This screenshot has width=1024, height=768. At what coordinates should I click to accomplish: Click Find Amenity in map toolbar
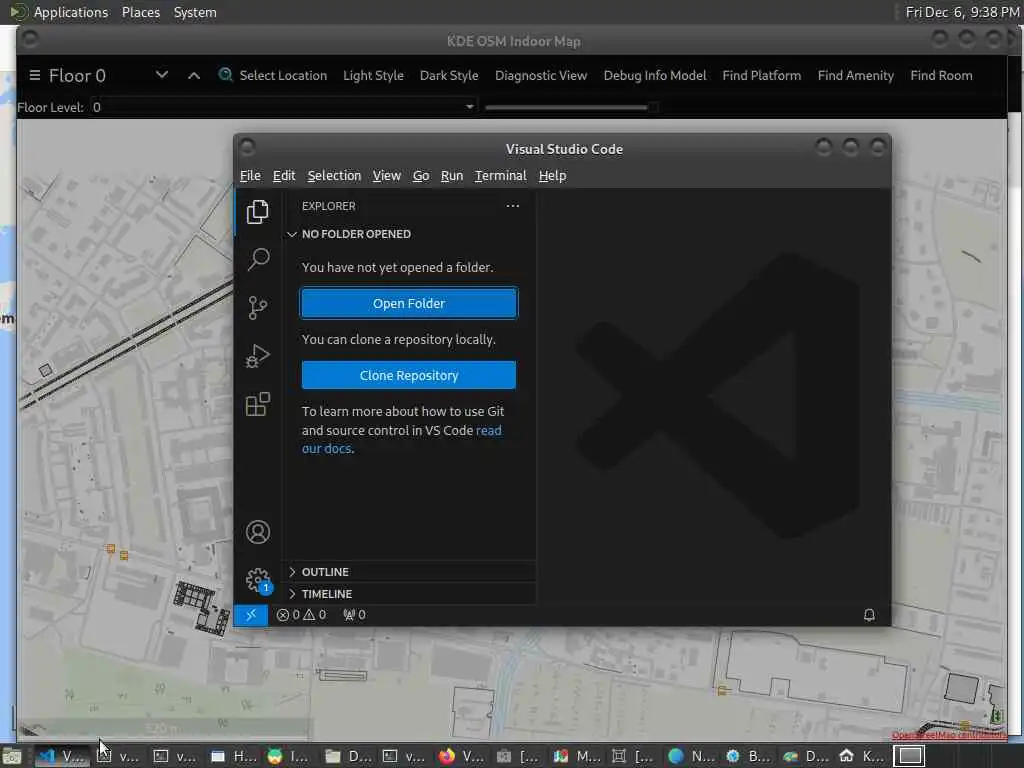coord(856,75)
